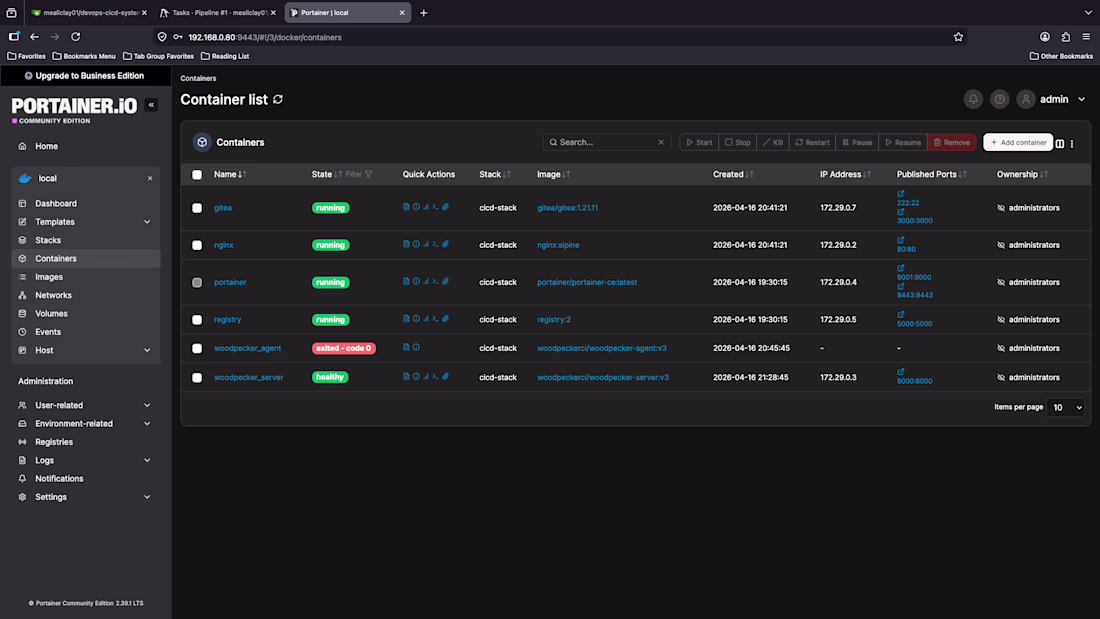Clear the search field with X
Viewport: 1100px width, 619px height.
(x=661, y=142)
